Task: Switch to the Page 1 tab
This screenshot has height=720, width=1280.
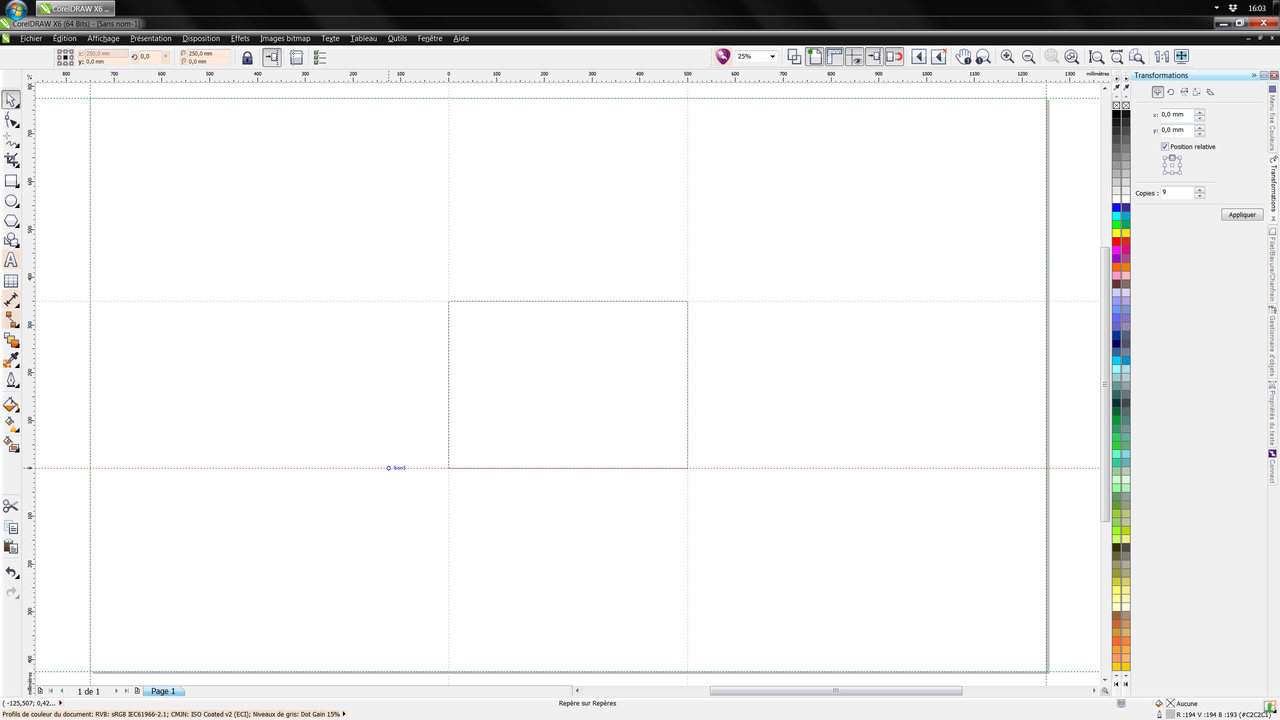Action: pos(163,691)
